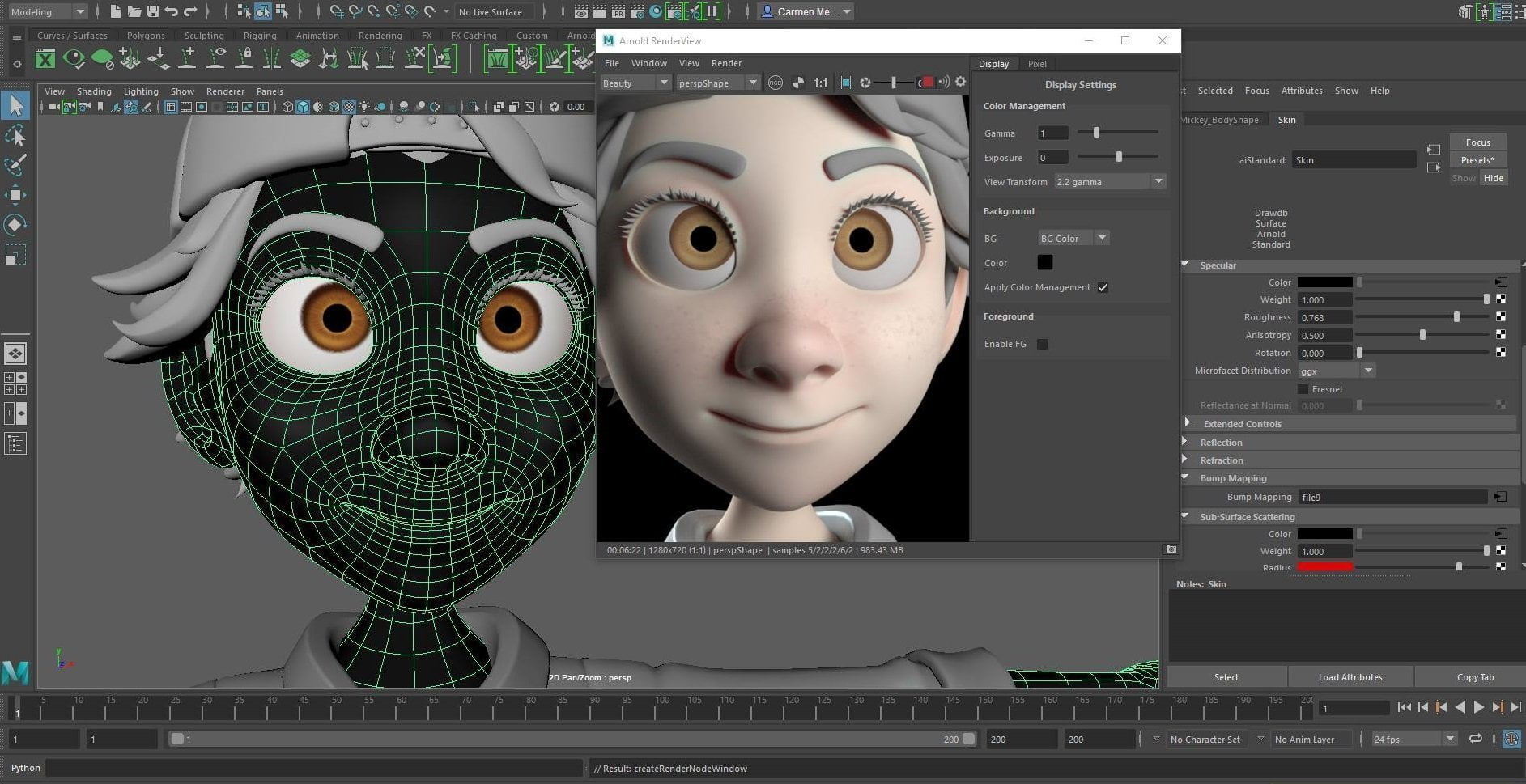1526x784 pixels.
Task: Expand the Reflection section
Action: point(1221,443)
